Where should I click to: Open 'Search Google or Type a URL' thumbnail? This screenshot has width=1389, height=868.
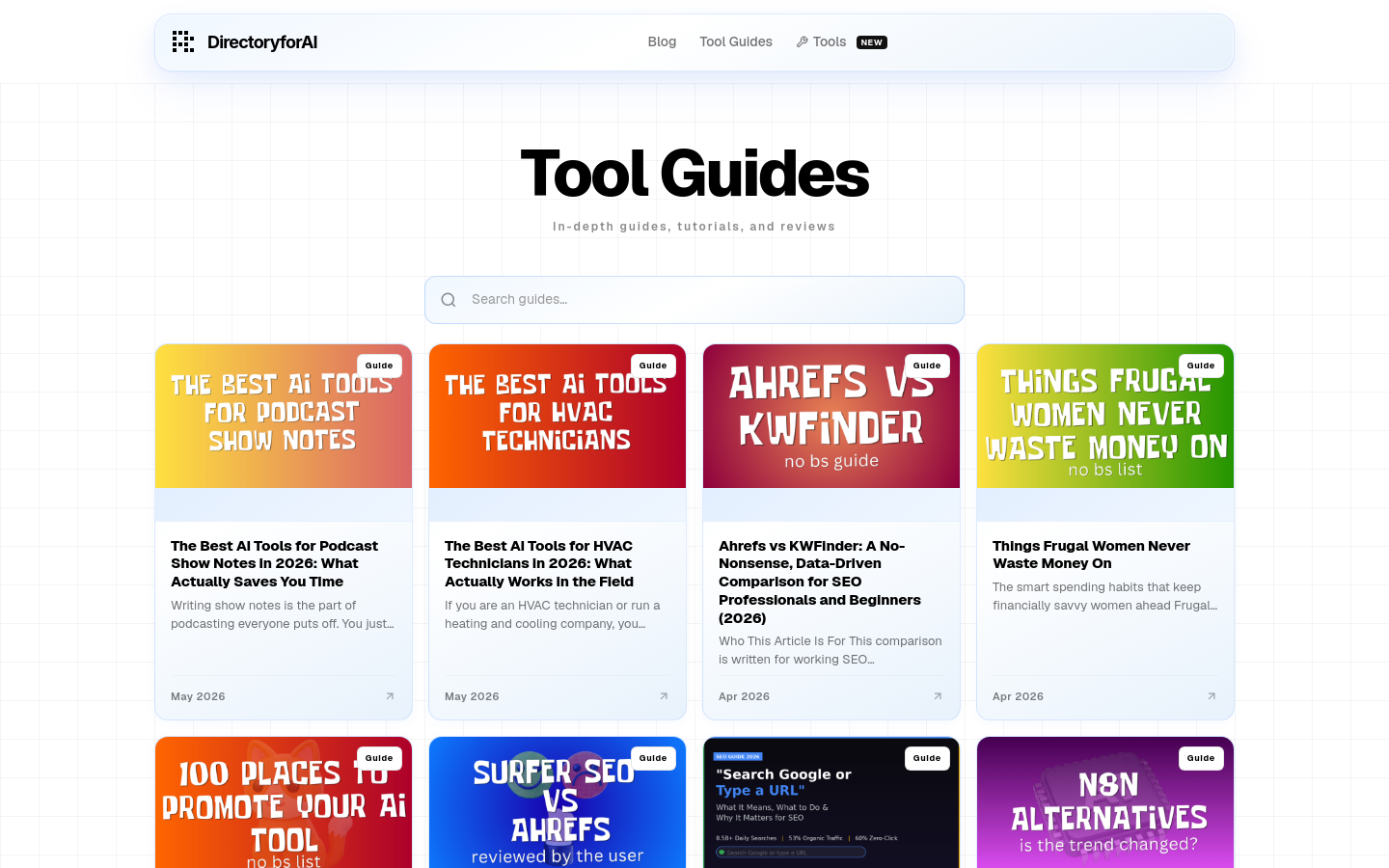[x=831, y=802]
